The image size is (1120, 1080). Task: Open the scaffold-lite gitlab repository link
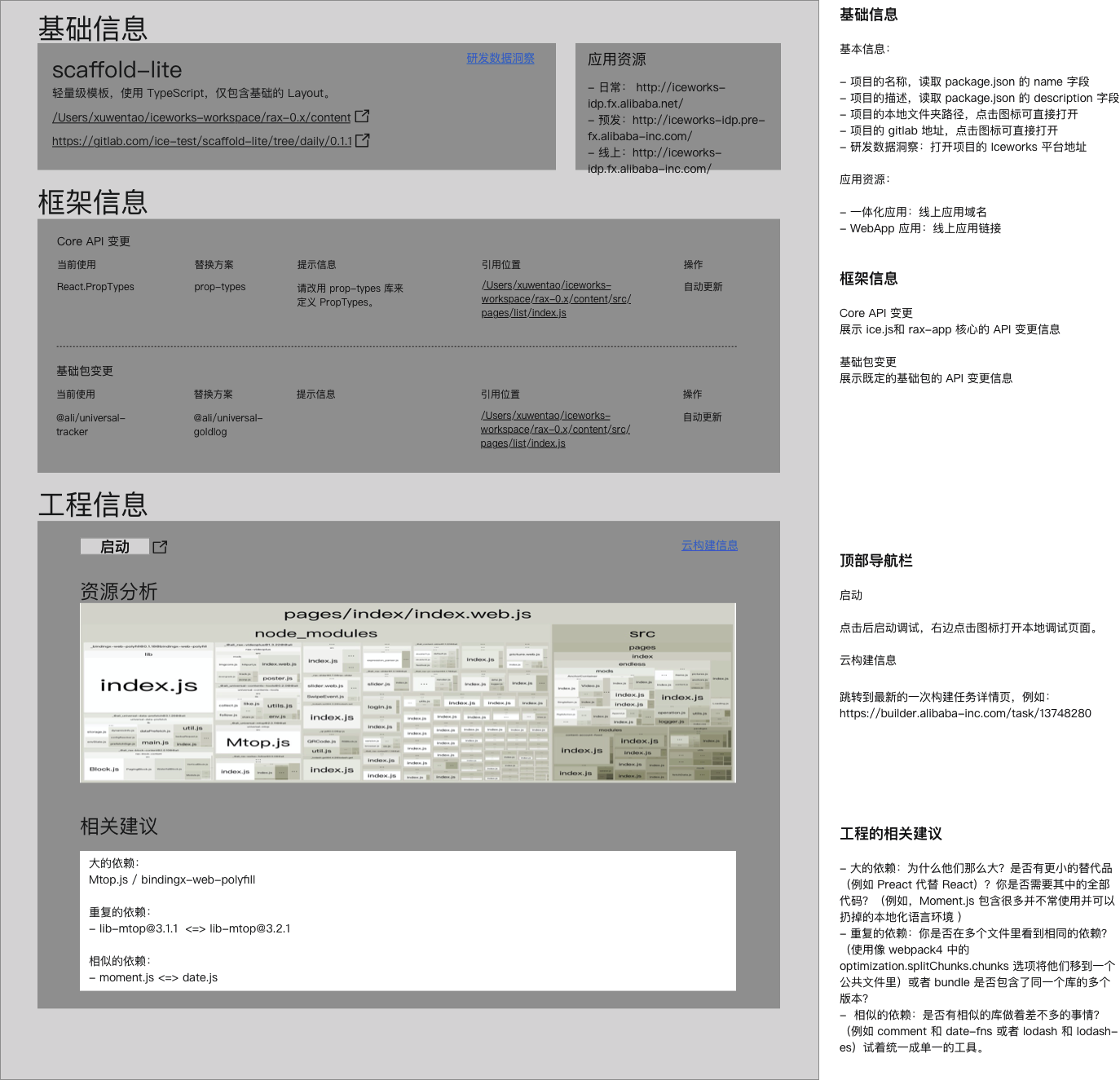coord(201,140)
